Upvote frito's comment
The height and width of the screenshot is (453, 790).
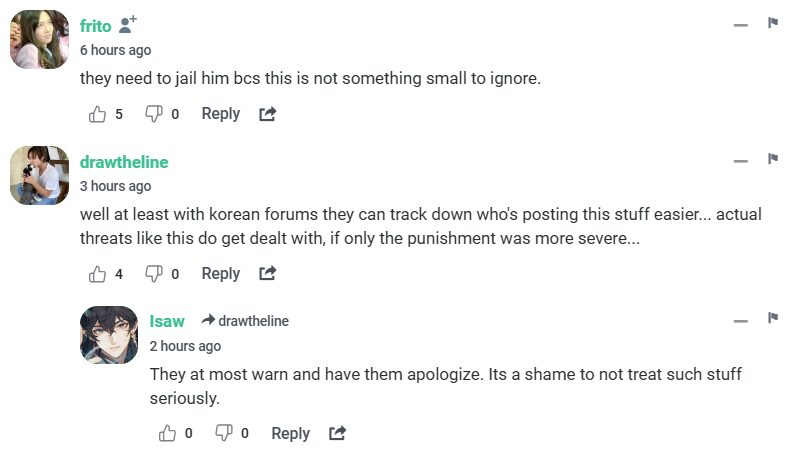(98, 114)
